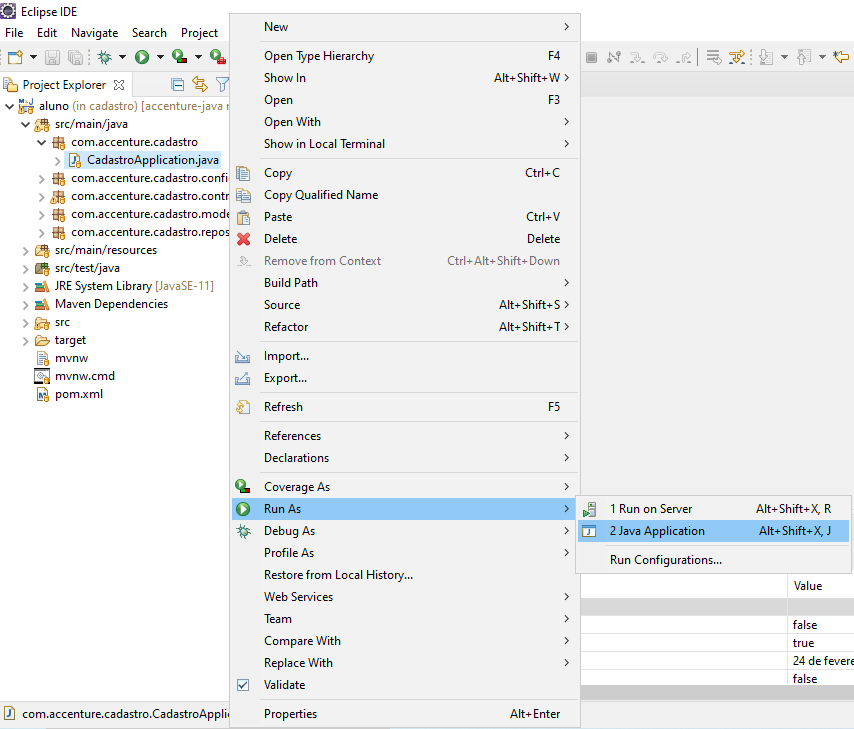Screen dimensions: 854x729
Task: Choose 1 Run on Server from submenu
Action: [713, 509]
